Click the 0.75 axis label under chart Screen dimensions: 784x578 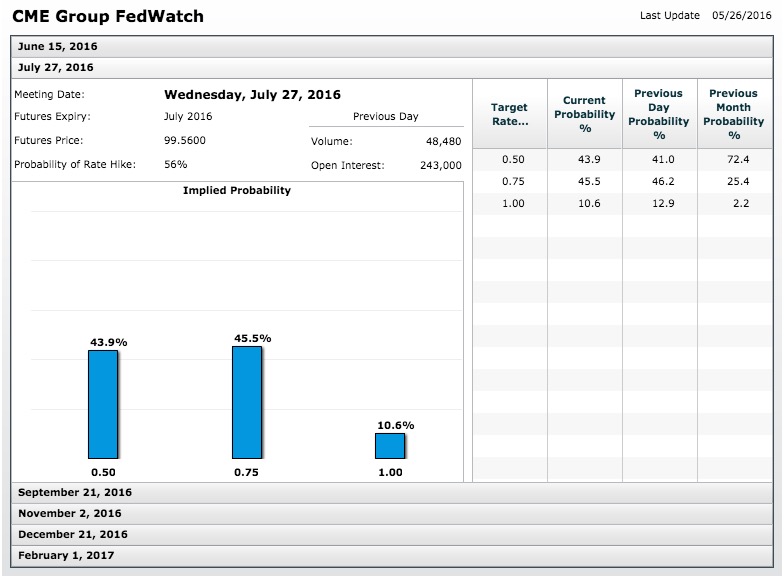[246, 472]
